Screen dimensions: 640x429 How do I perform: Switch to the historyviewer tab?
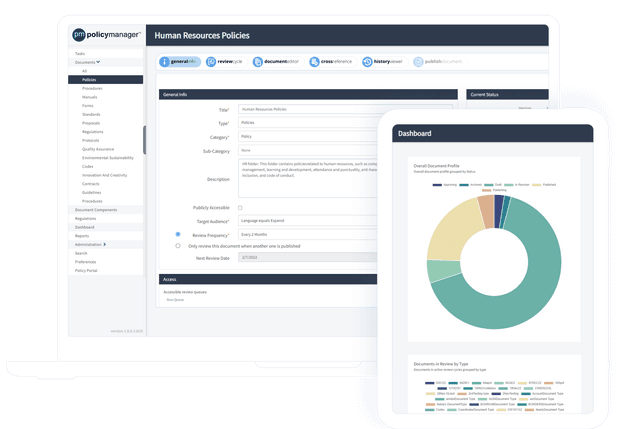[x=384, y=62]
